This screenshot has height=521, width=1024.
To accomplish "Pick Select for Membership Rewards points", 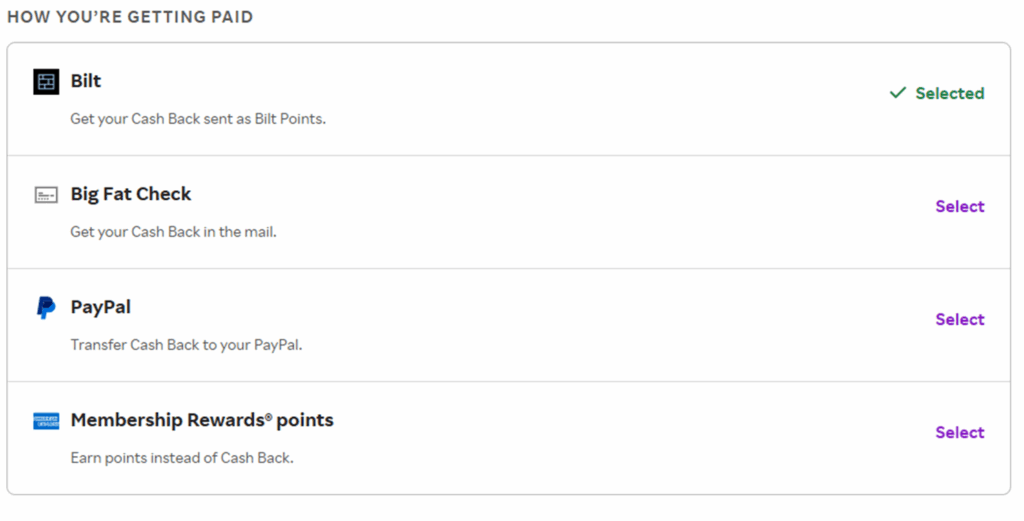I will (959, 433).
